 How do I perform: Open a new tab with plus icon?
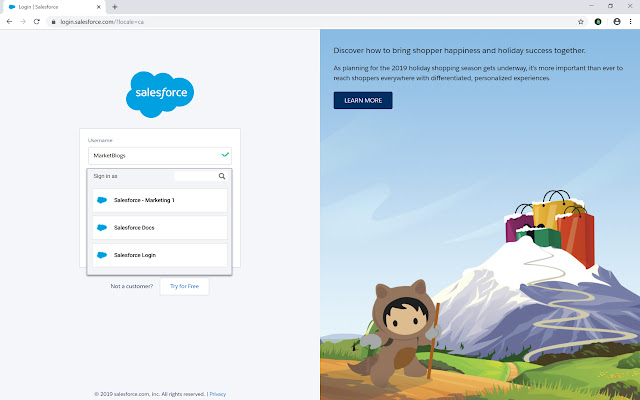115,7
